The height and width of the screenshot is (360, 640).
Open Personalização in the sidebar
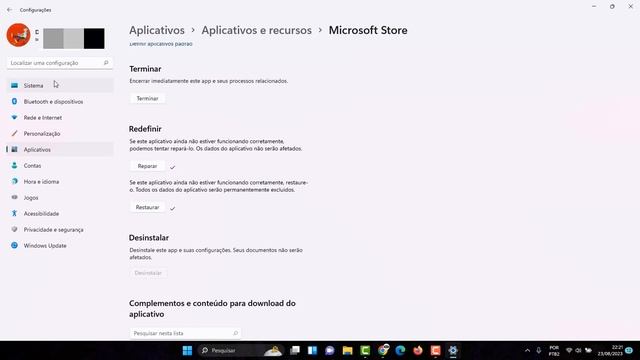click(x=60, y=133)
